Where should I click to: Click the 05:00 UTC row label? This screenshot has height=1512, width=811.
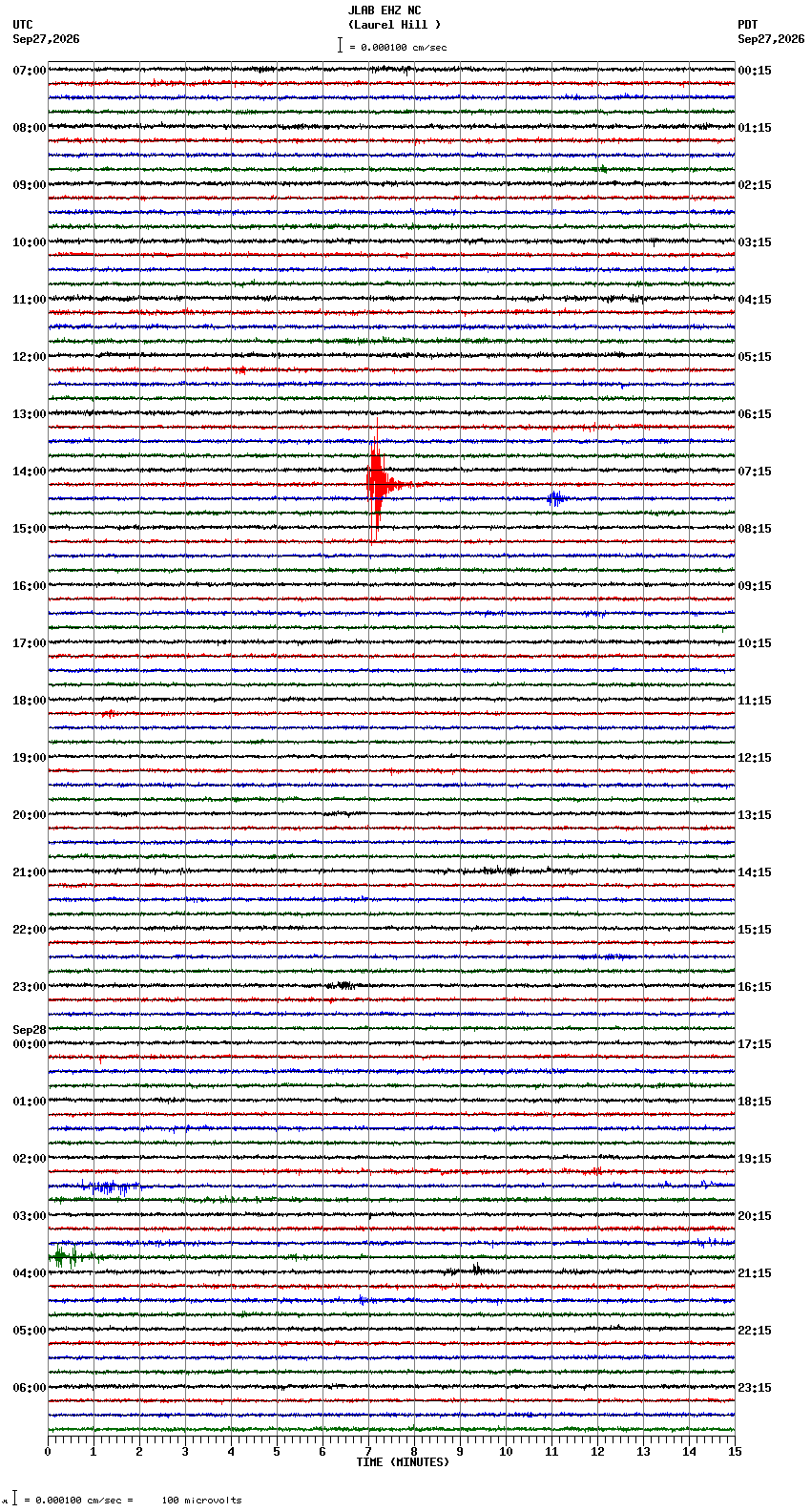(30, 1331)
